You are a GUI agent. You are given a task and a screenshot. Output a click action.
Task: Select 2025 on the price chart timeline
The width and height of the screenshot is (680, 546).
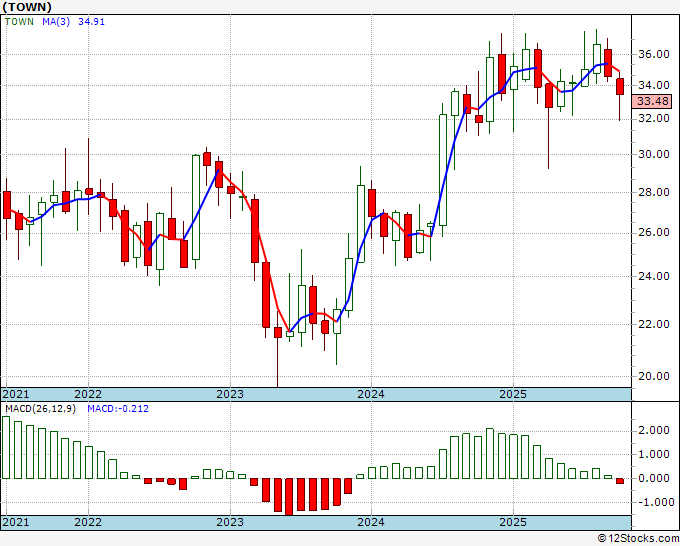tap(512, 394)
